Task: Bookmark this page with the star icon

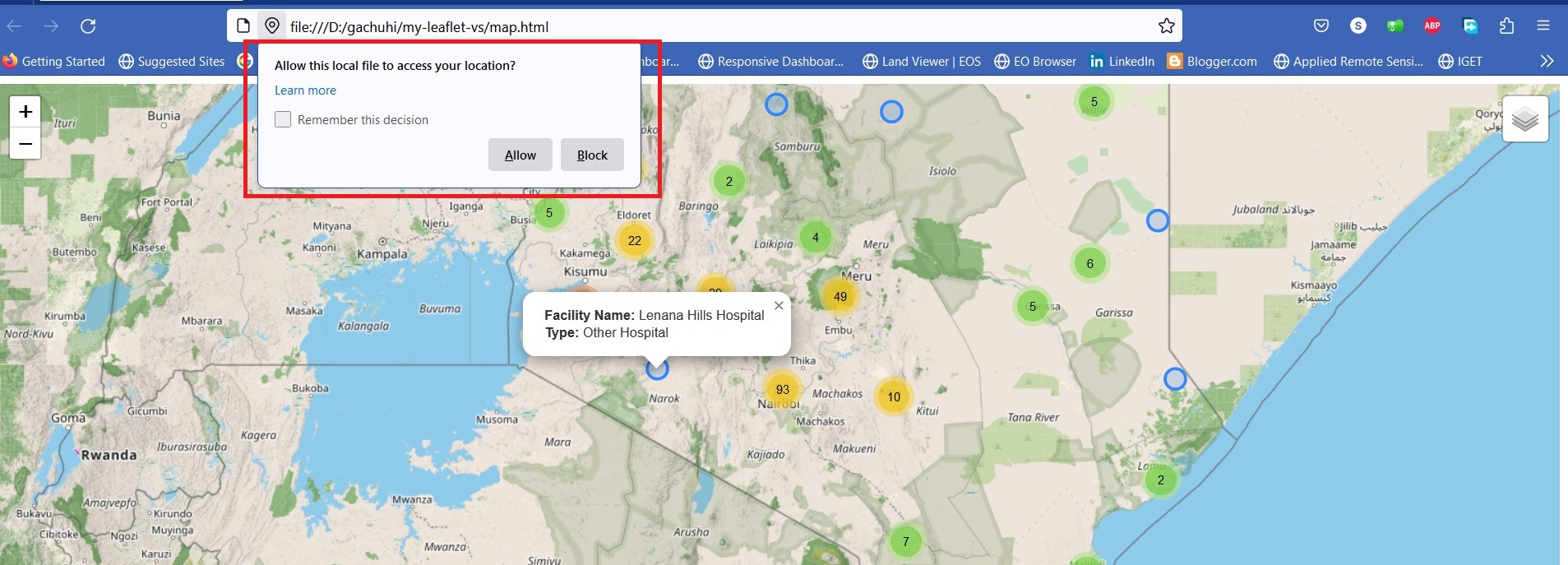Action: 1166,26
